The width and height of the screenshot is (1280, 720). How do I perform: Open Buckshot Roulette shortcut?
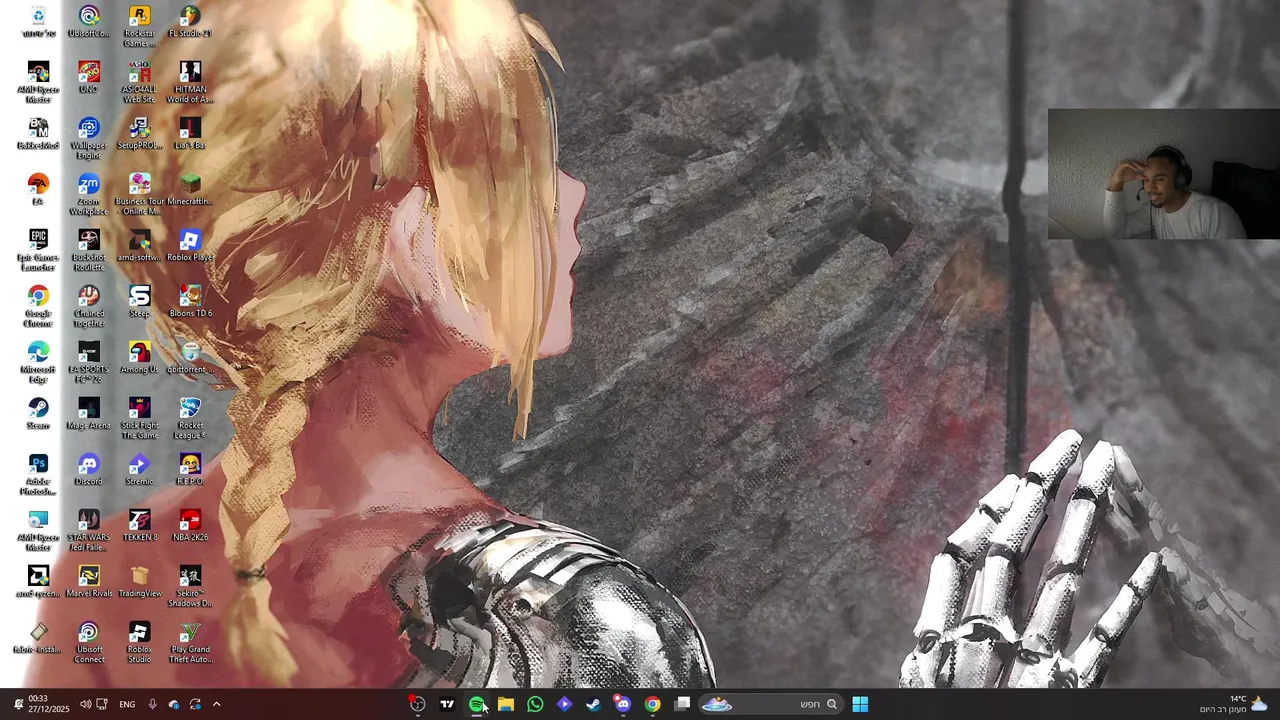[89, 250]
